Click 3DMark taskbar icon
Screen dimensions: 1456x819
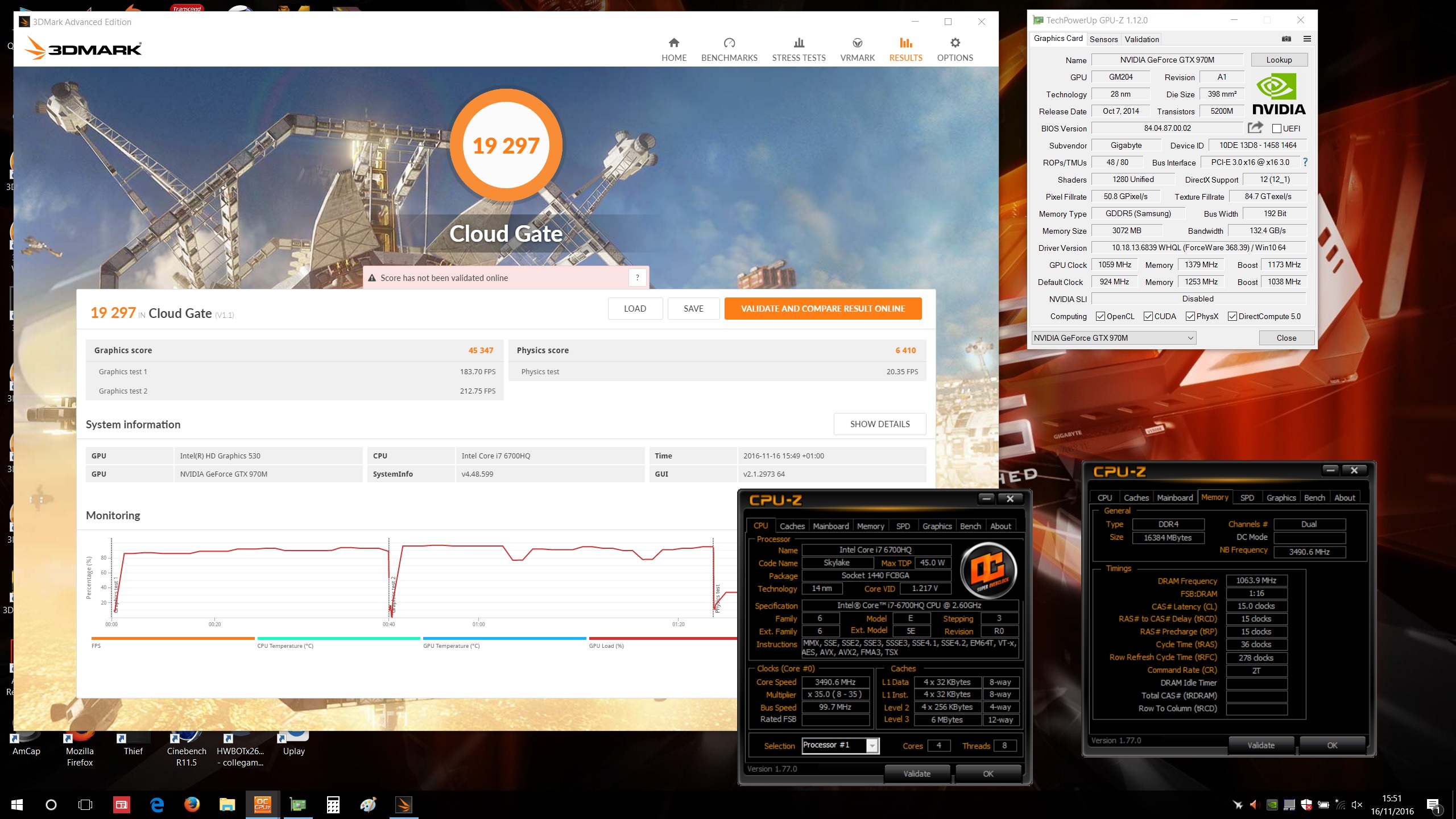tap(404, 804)
